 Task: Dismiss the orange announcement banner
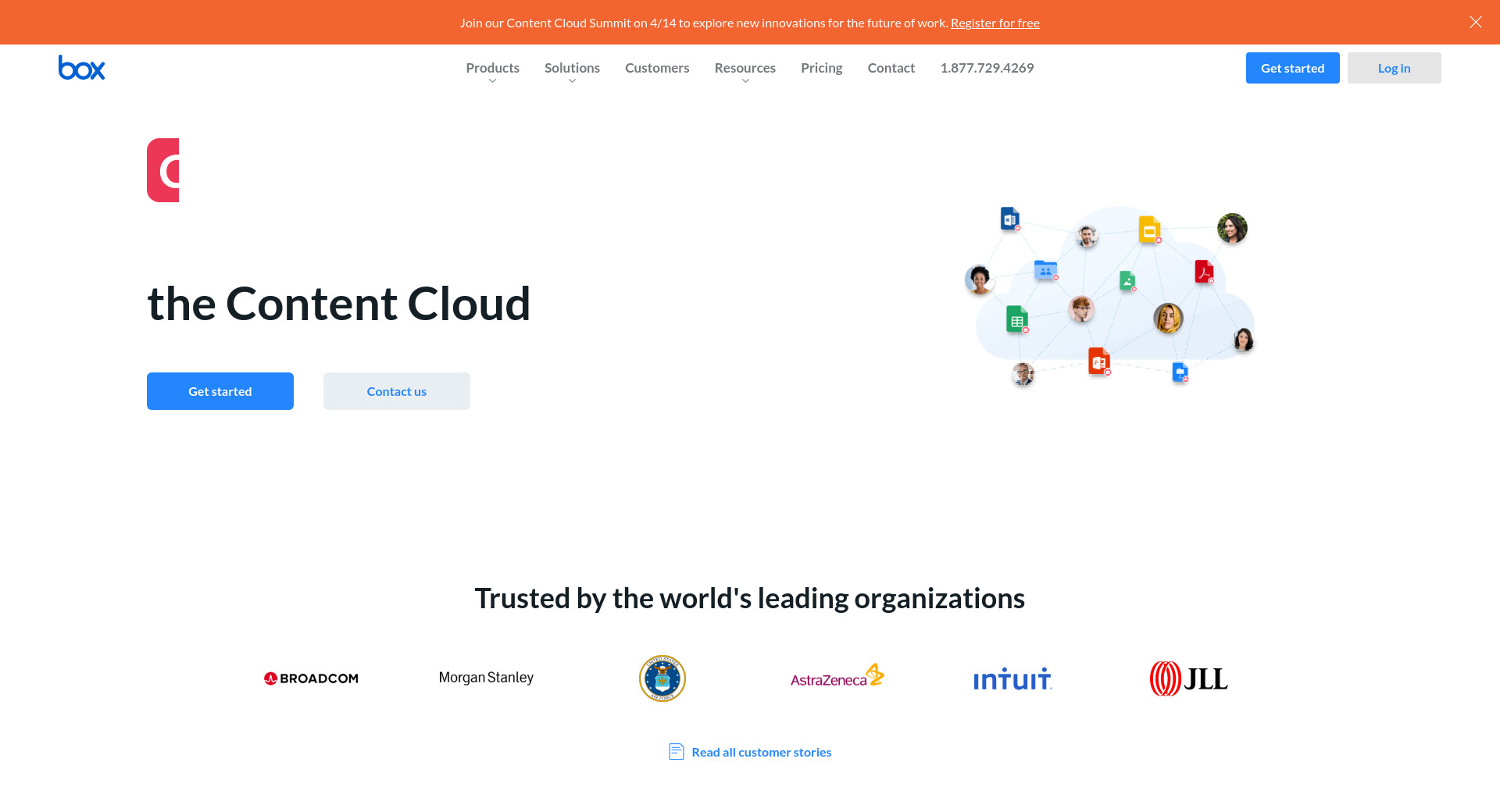click(x=1475, y=22)
